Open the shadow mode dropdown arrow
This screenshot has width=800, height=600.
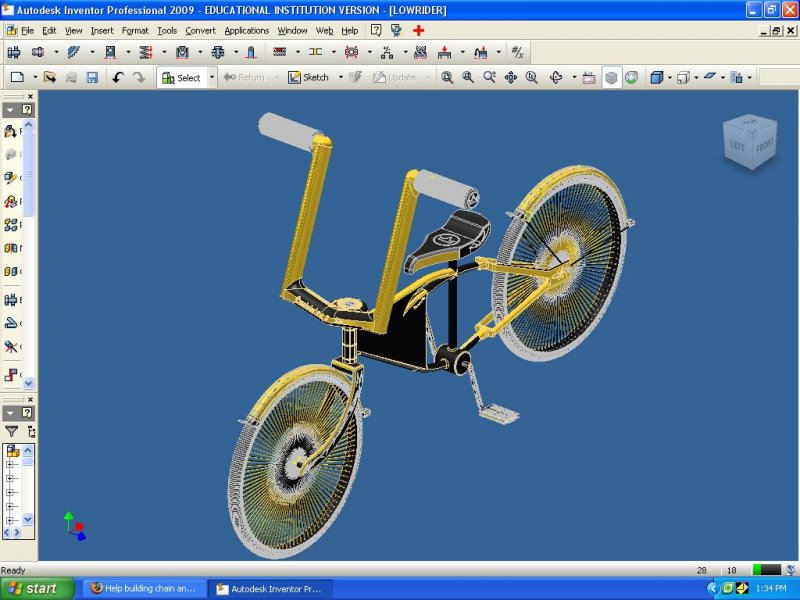click(x=722, y=78)
